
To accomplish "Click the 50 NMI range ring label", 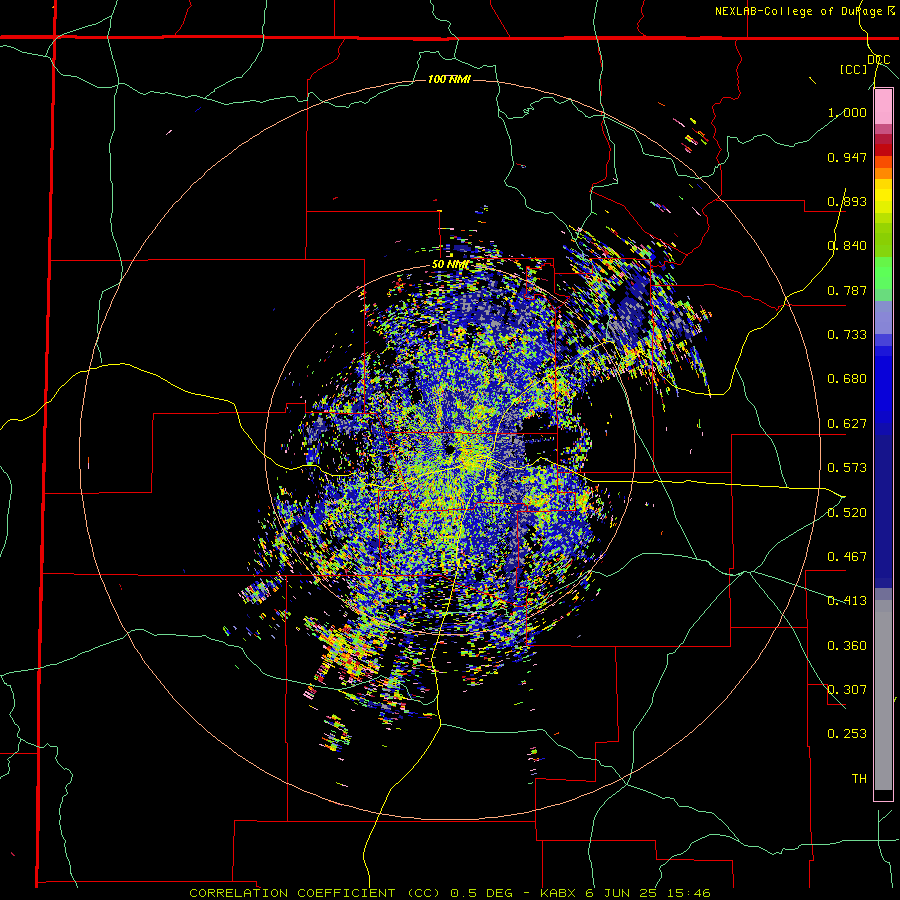I will coord(450,265).
